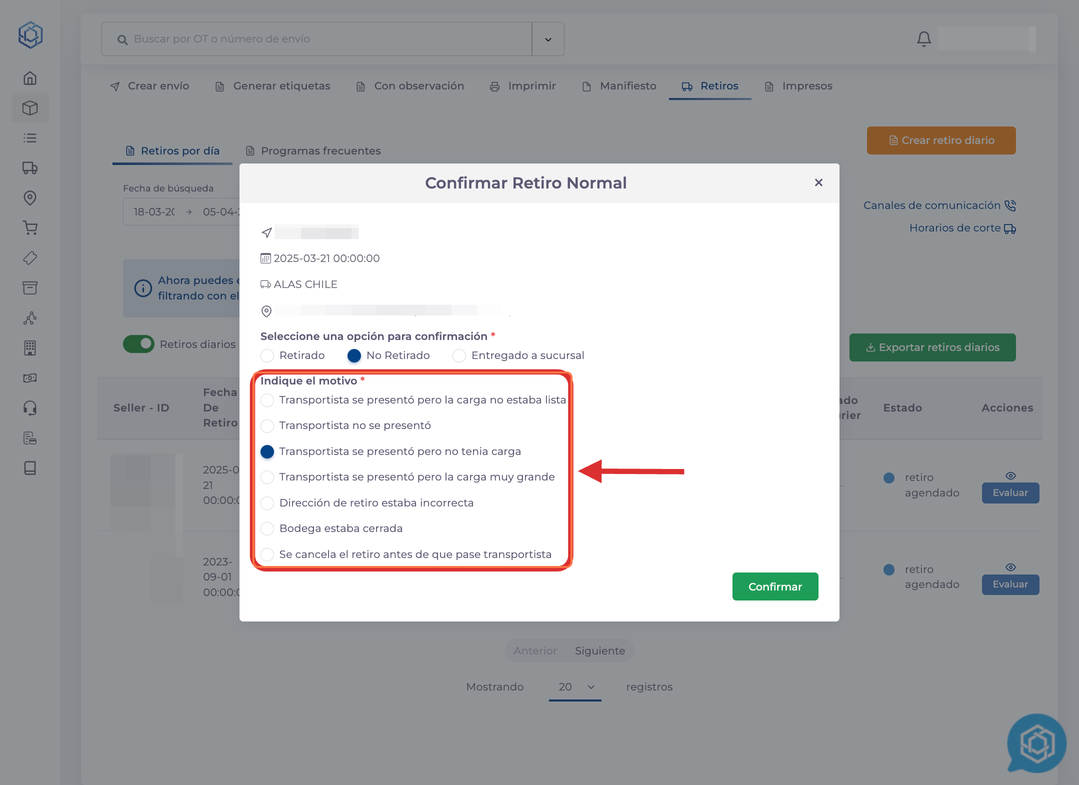The height and width of the screenshot is (785, 1079).
Task: Click the OT search input field
Action: 320,39
